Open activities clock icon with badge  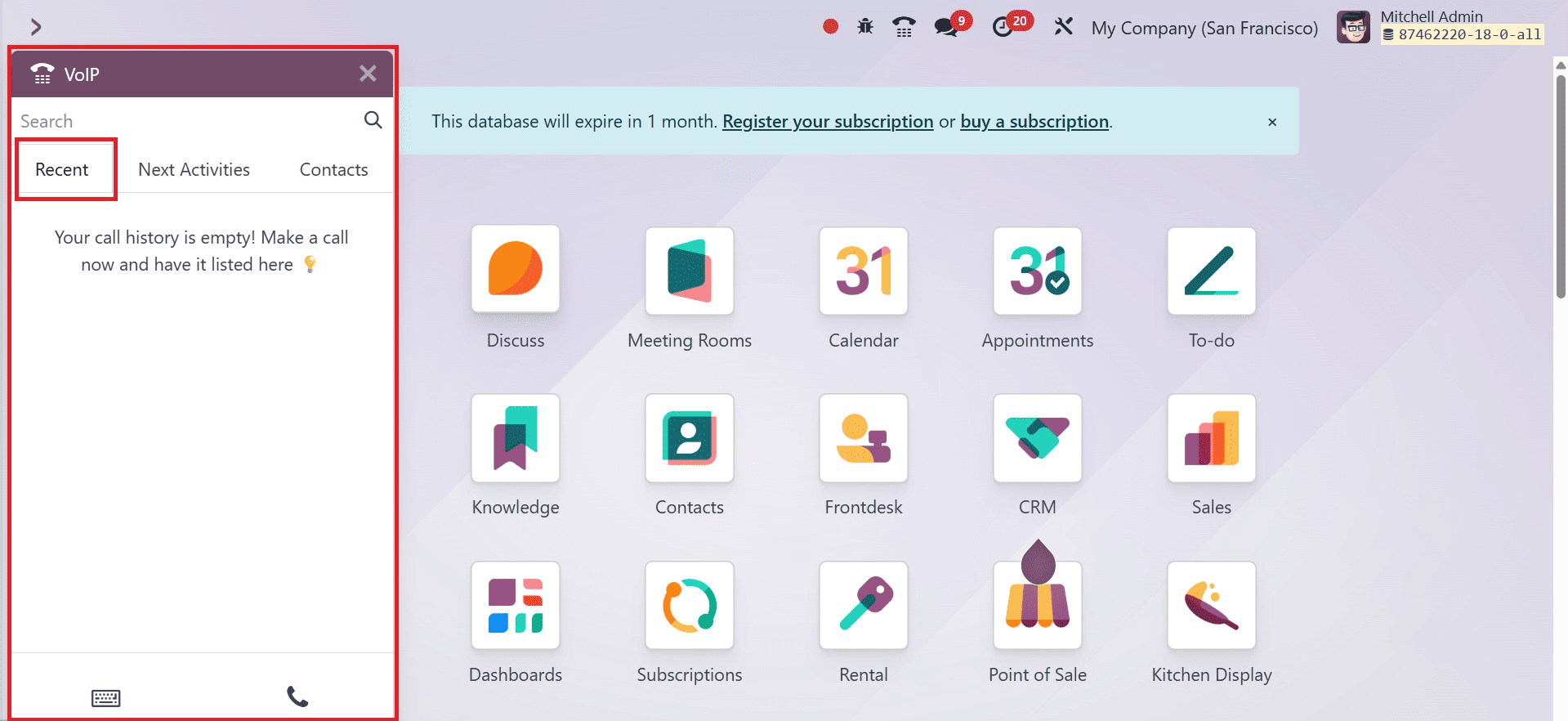(1003, 27)
